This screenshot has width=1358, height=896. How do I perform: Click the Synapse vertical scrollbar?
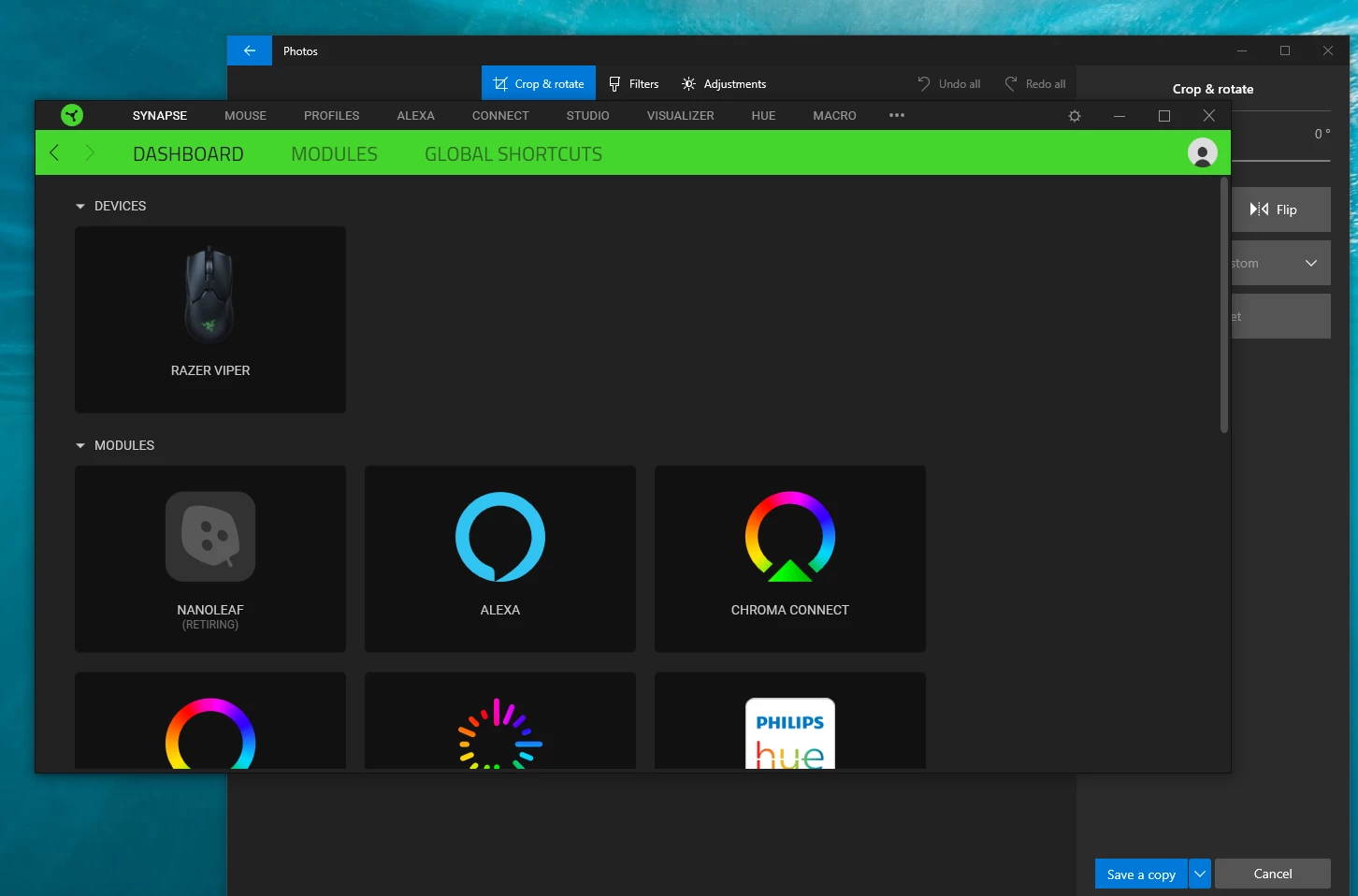click(1223, 305)
